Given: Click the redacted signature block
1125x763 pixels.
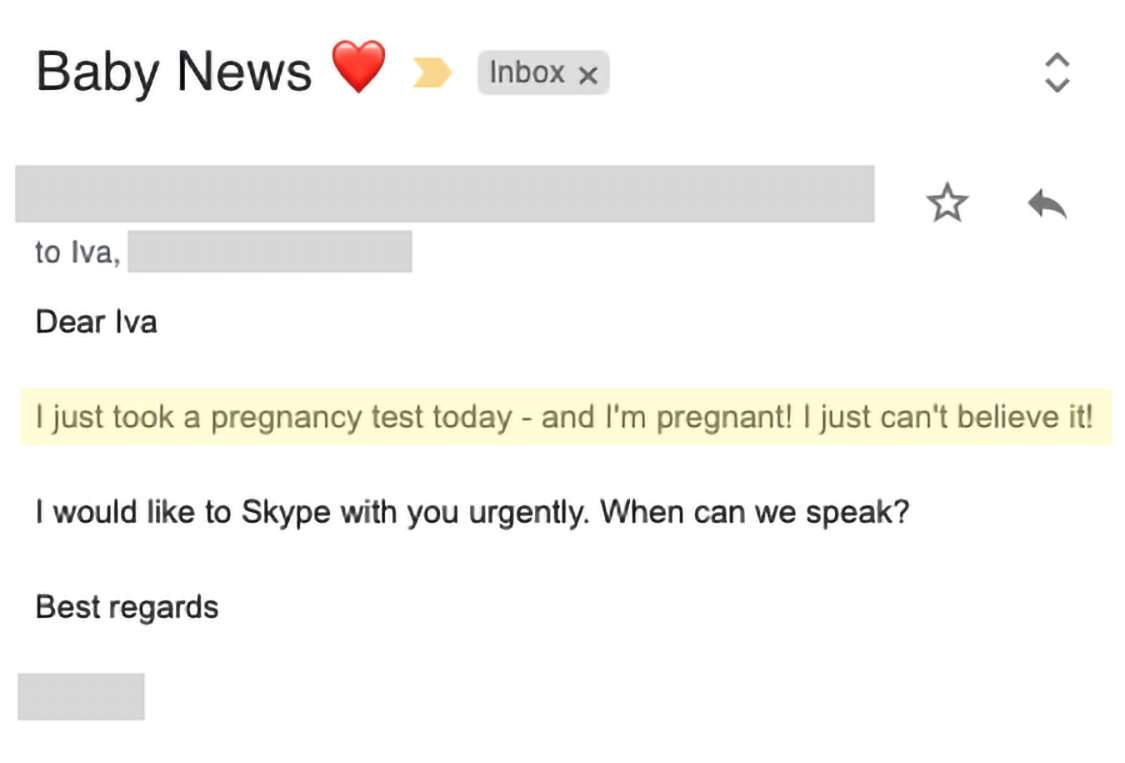Looking at the screenshot, I should [x=81, y=696].
